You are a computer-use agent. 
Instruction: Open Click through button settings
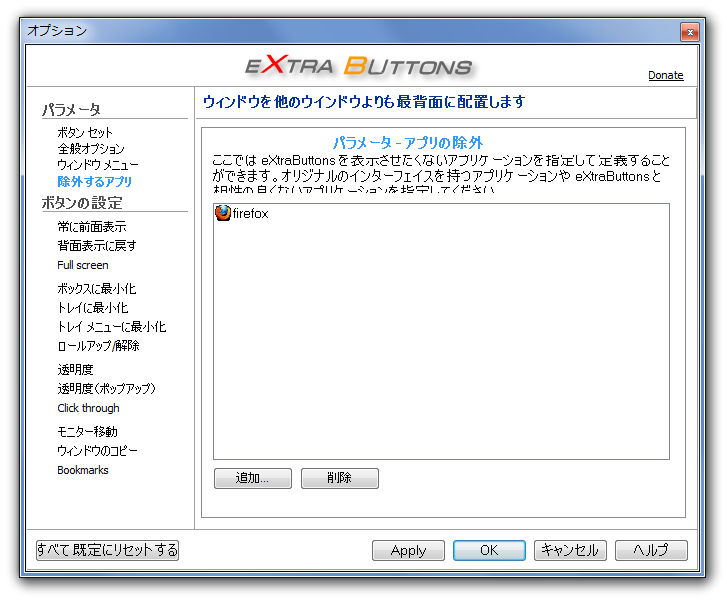coord(88,408)
